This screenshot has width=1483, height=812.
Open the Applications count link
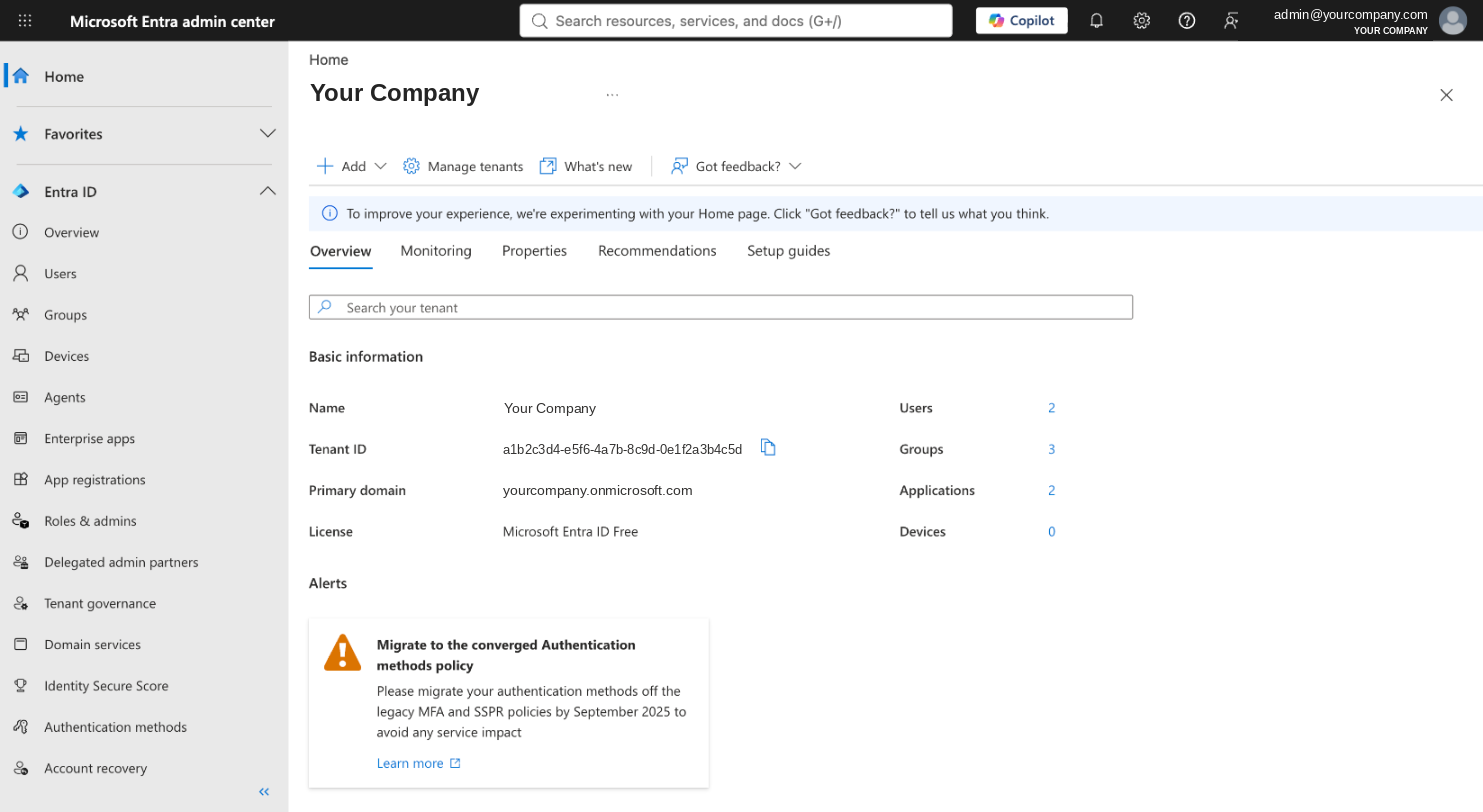(x=1052, y=490)
